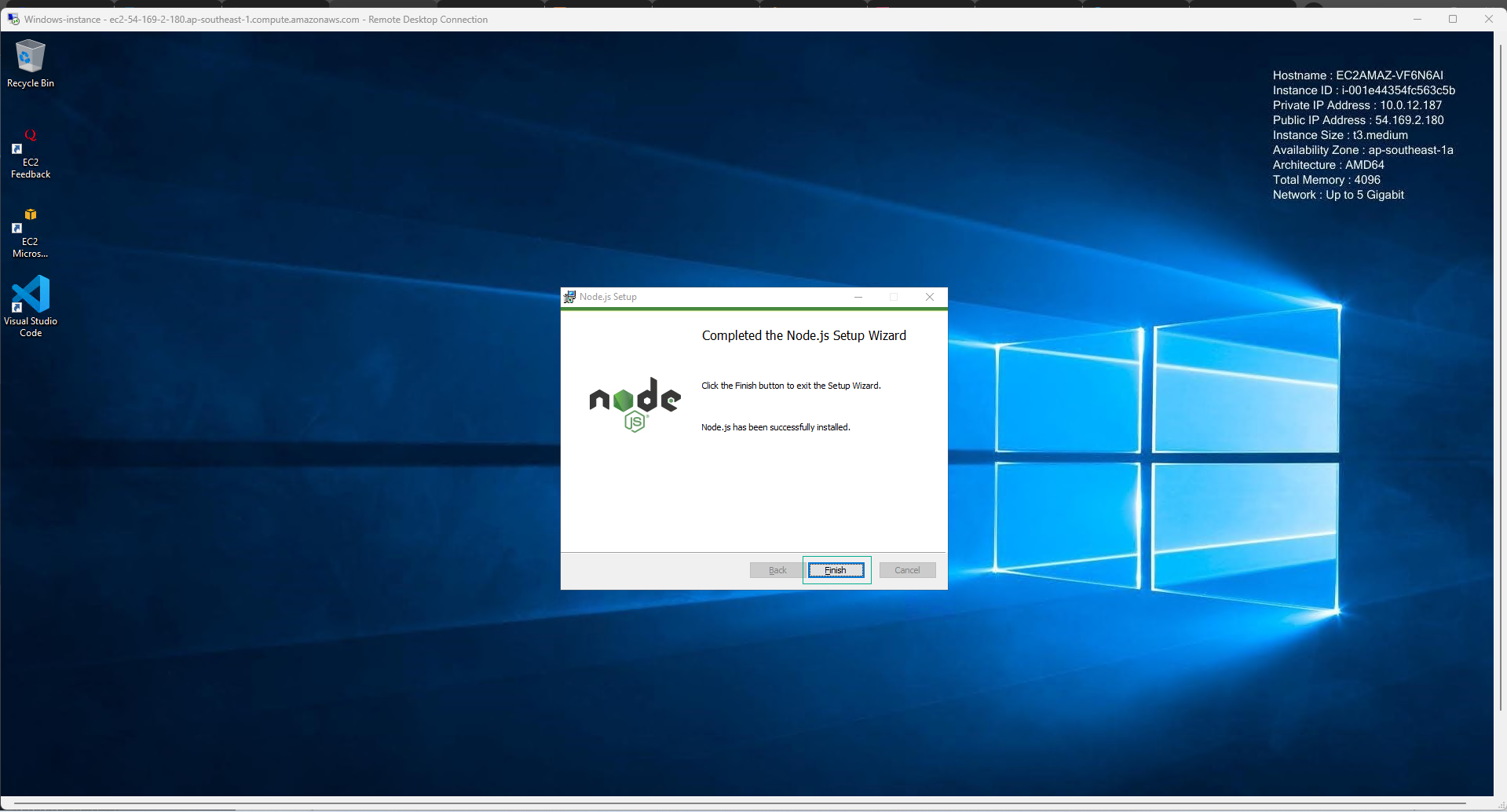Viewport: 1507px width, 812px height.
Task: Click the Remote Desktop Connection title icon
Action: tap(13, 19)
